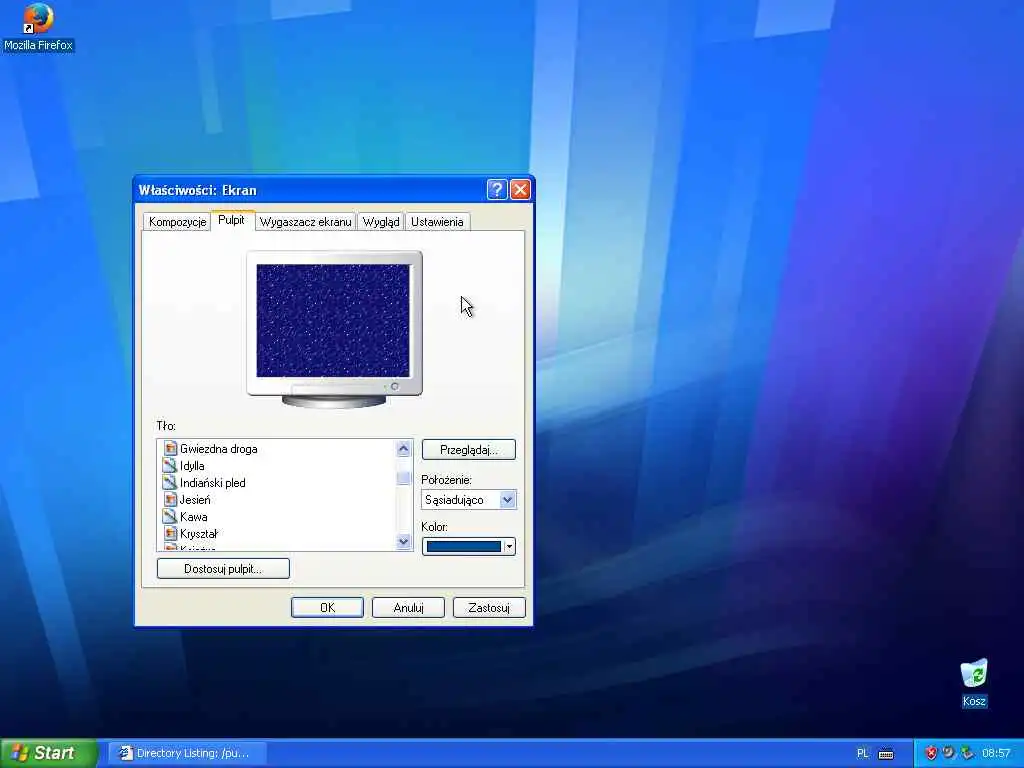1024x768 pixels.
Task: Open the Ustawienia tab
Action: 437,222
